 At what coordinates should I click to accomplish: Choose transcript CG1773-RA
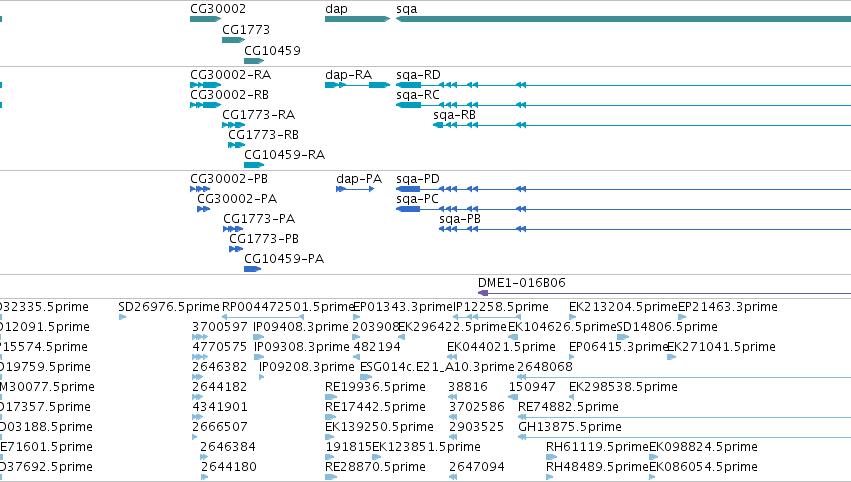pos(233,125)
